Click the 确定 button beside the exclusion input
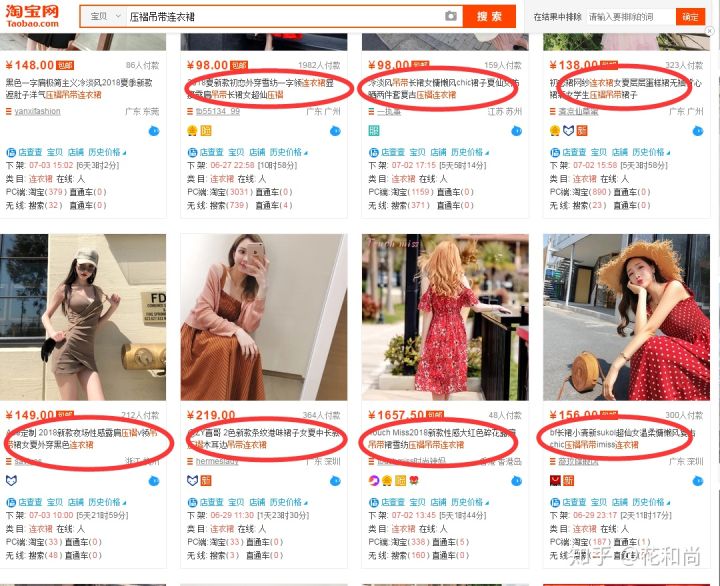The image size is (720, 586). 690,17
